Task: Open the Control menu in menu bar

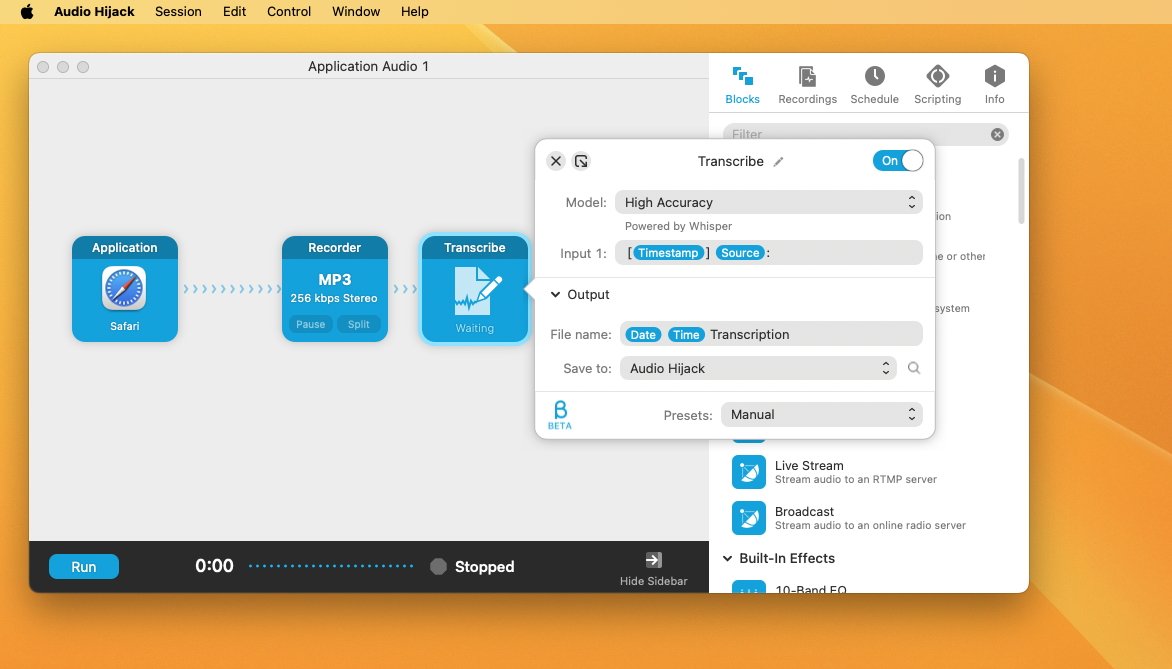Action: (x=288, y=12)
